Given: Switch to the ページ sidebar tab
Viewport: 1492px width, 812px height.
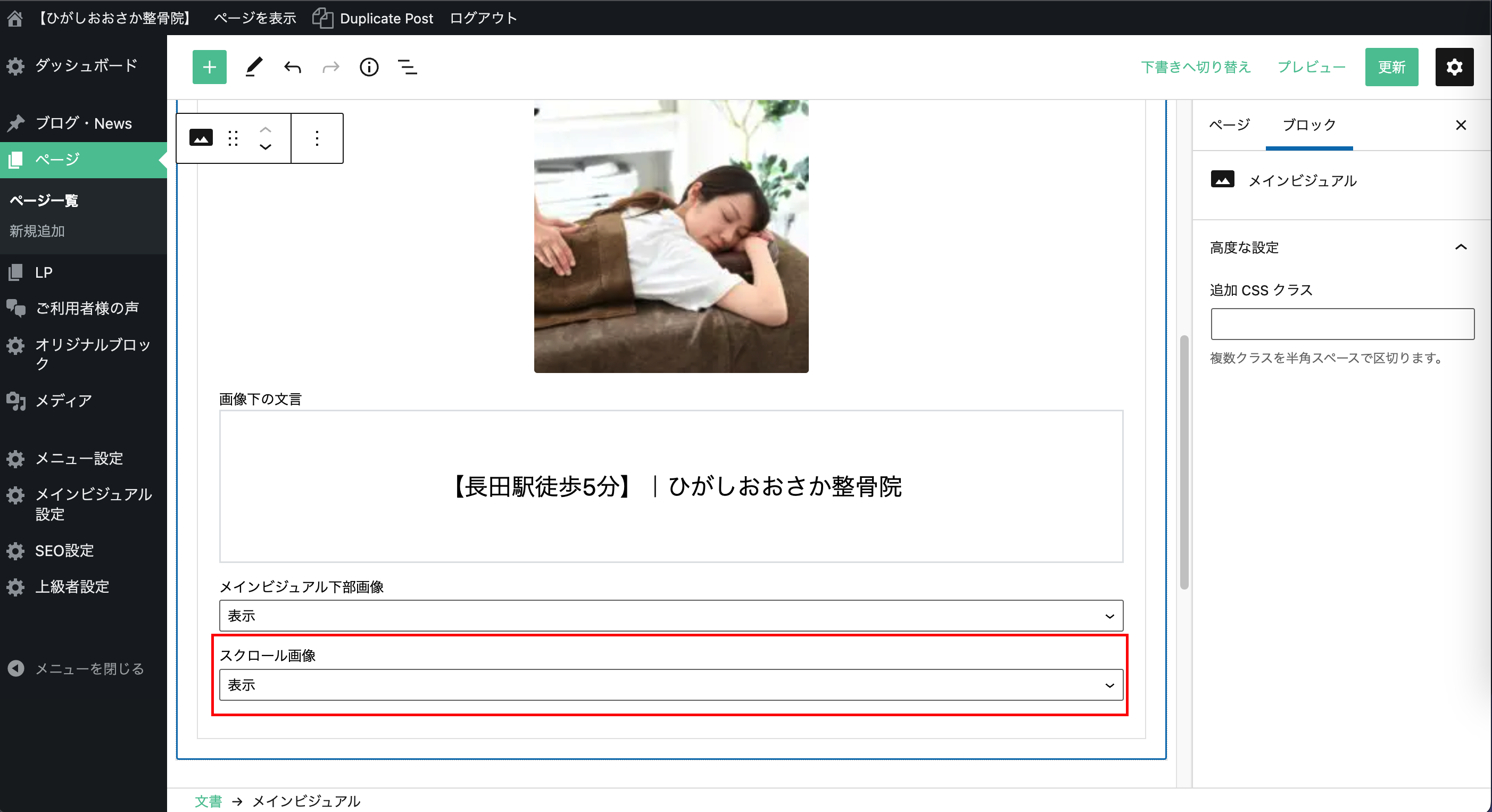Looking at the screenshot, I should click(1229, 125).
